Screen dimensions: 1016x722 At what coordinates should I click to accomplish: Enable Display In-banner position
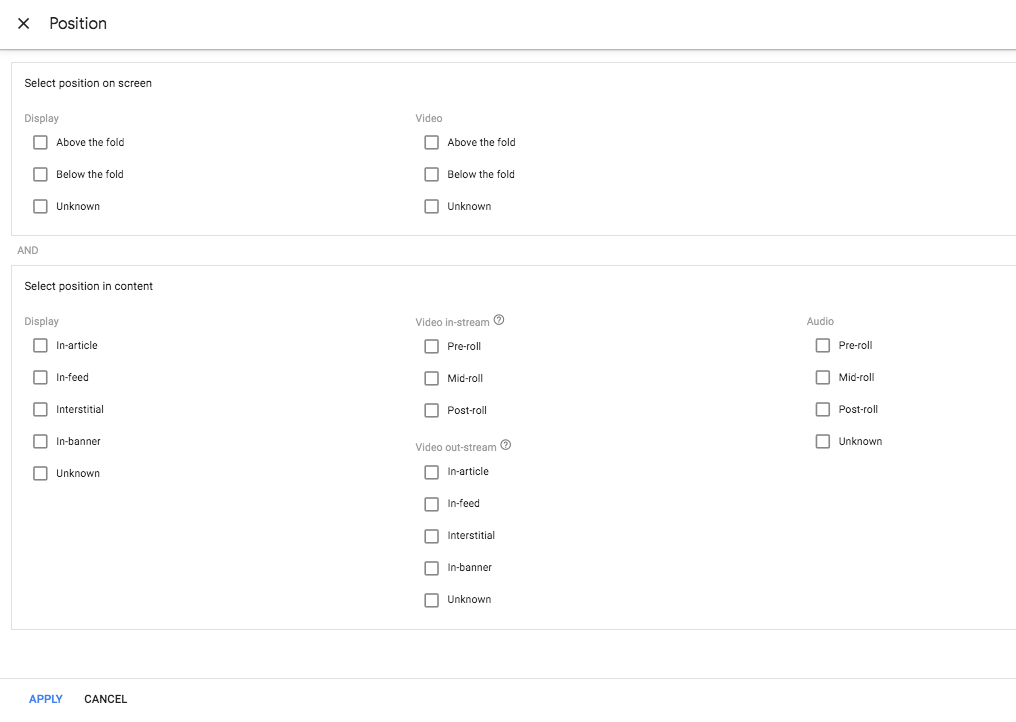tap(40, 441)
